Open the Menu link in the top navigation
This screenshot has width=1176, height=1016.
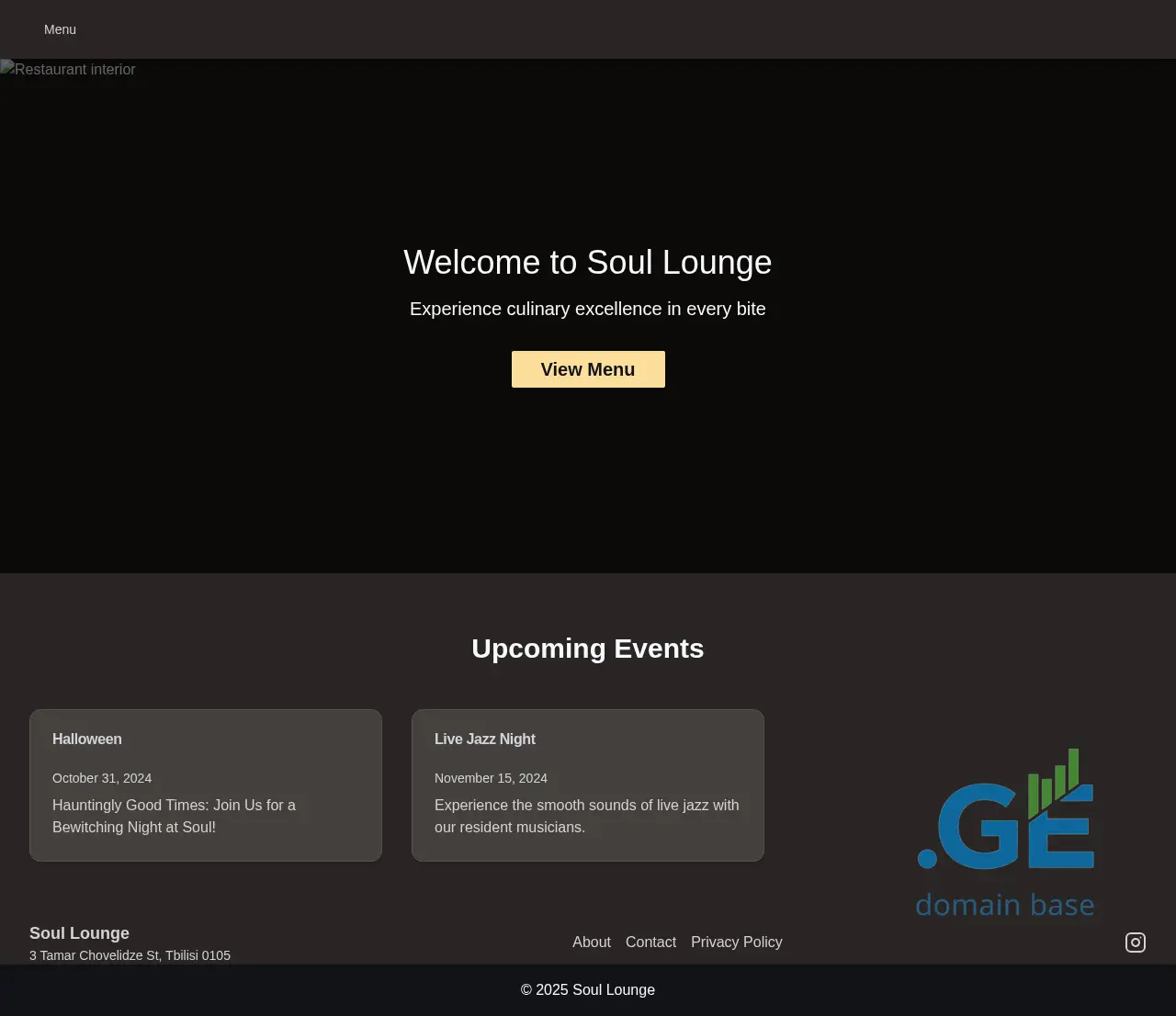pyautogui.click(x=60, y=29)
